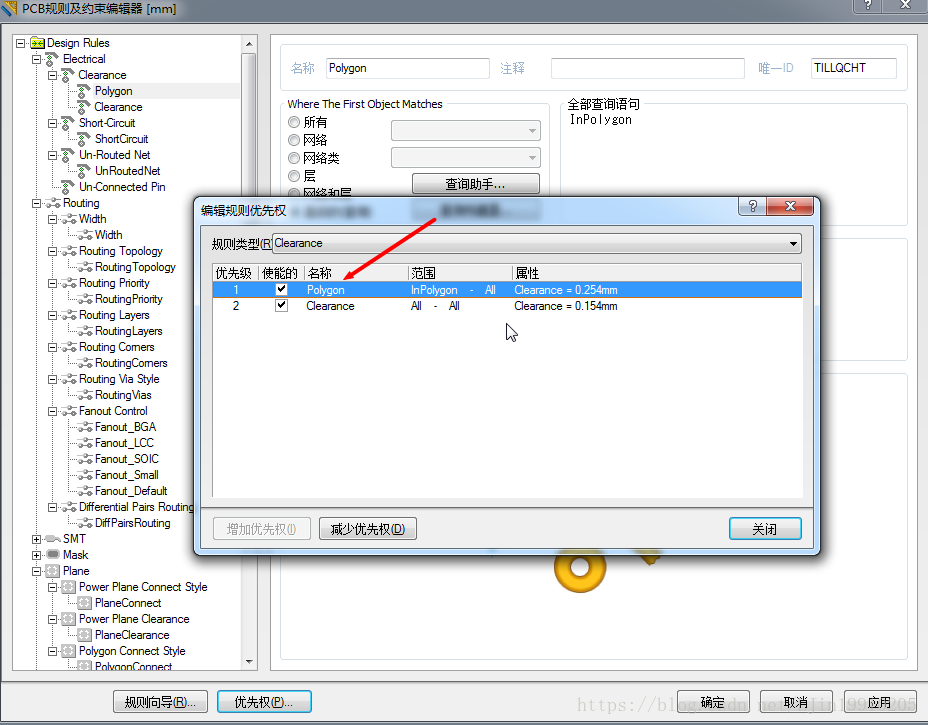Select the 网络类 radio option
This screenshot has height=725, width=928.
[294, 158]
